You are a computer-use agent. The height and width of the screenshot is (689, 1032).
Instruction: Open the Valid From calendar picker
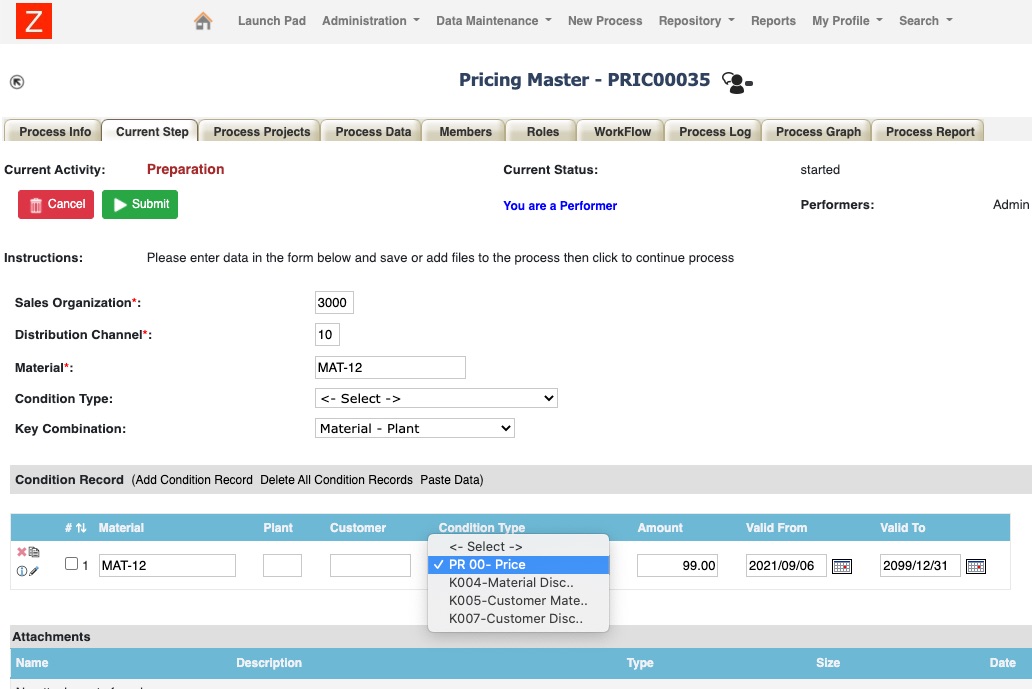(842, 565)
